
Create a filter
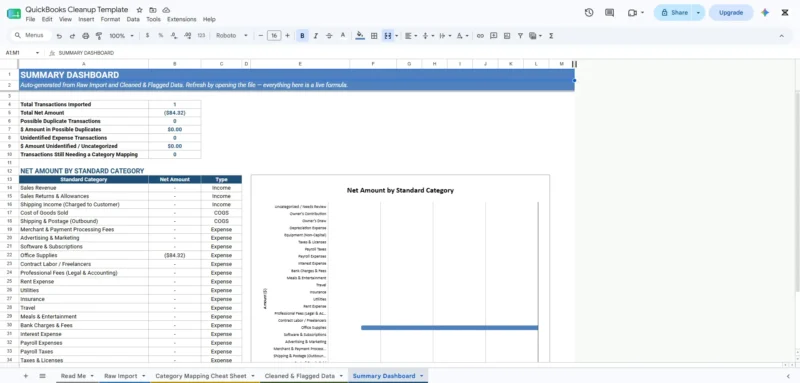(x=520, y=36)
